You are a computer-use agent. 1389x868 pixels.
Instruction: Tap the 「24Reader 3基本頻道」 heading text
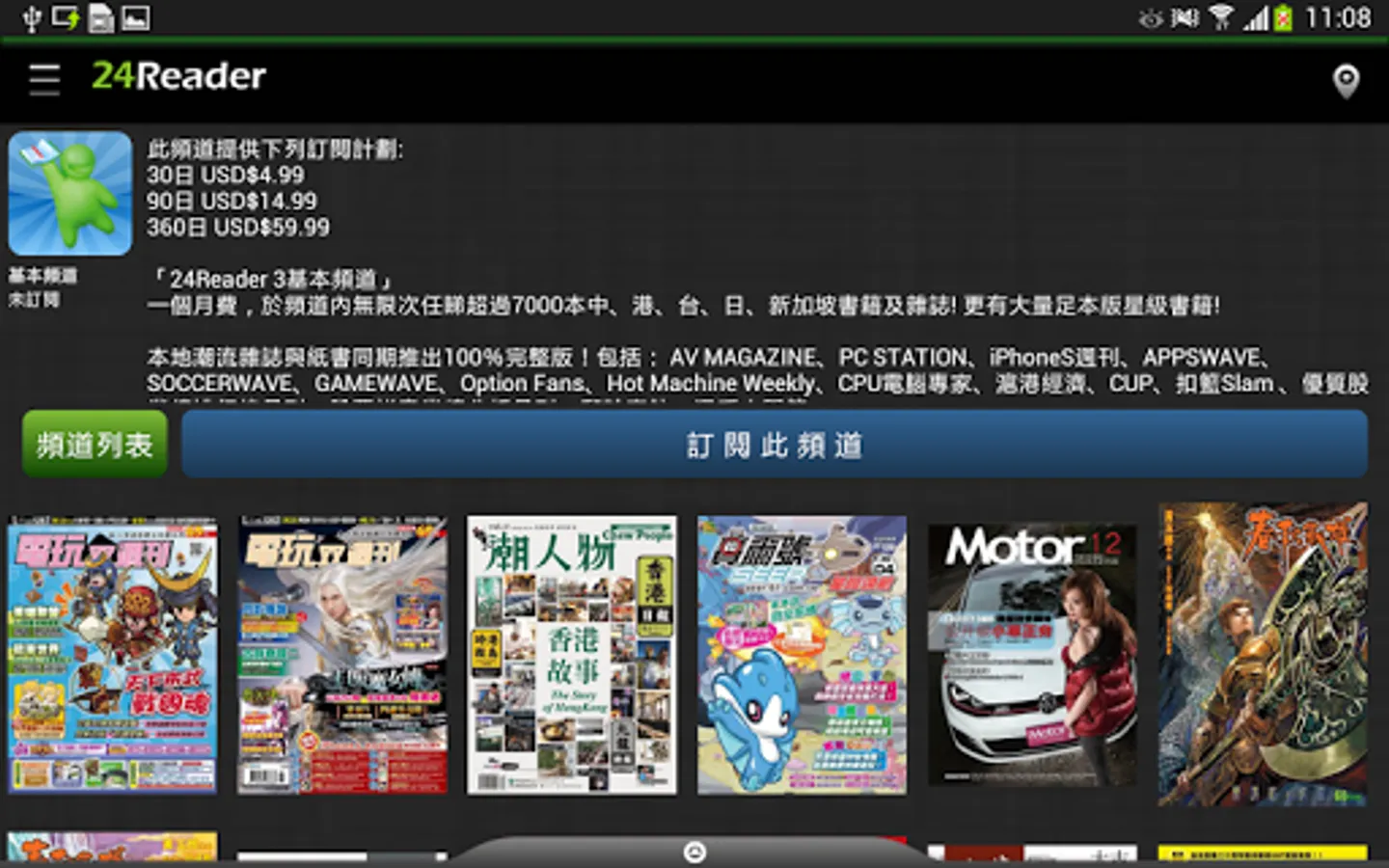271,280
